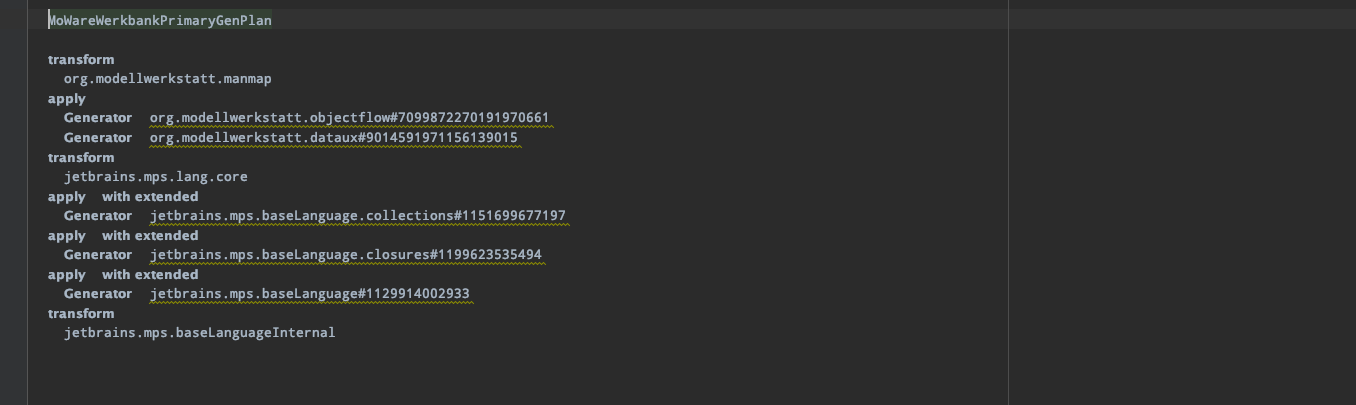Screen dimensions: 1356x405
Task: Click the Generator label beside dataux reference
Action: click(98, 138)
